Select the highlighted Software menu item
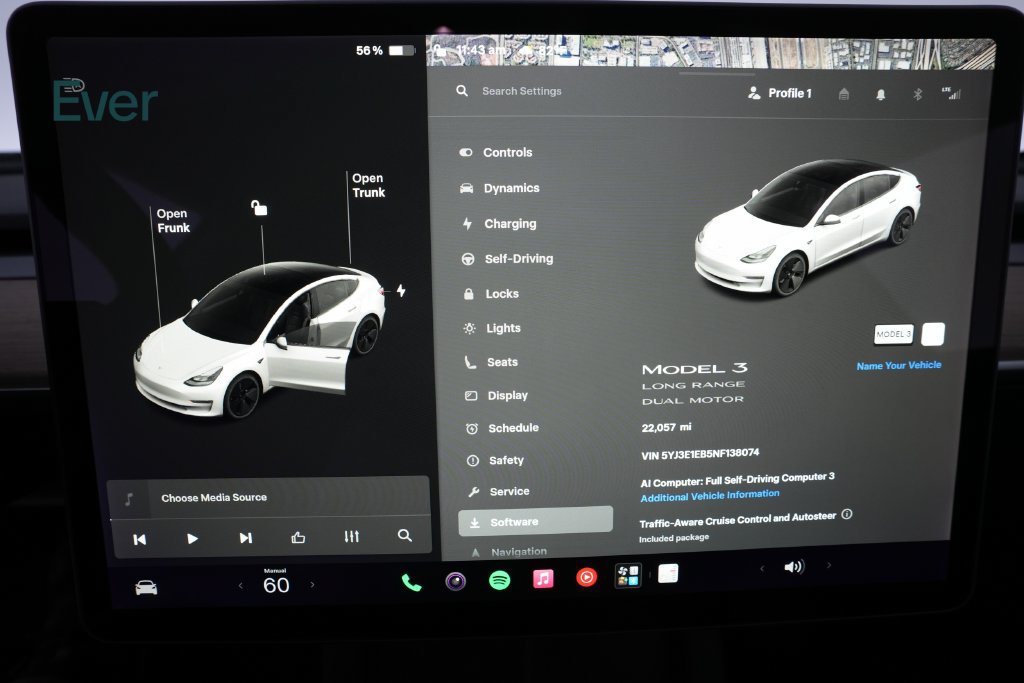This screenshot has height=683, width=1024. coord(536,522)
